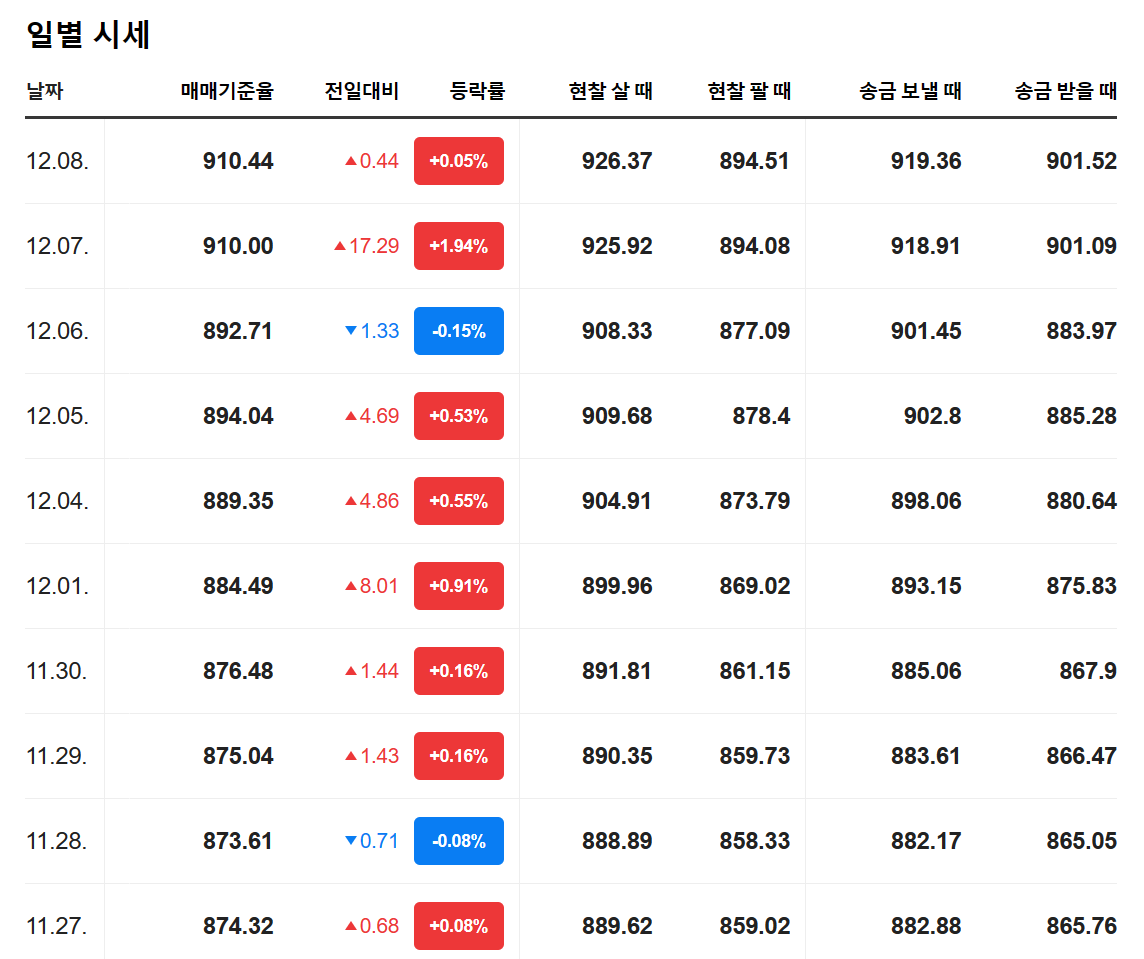Click the +0.08% red change badge
Screen dimensions: 1144x959
(x=459, y=926)
